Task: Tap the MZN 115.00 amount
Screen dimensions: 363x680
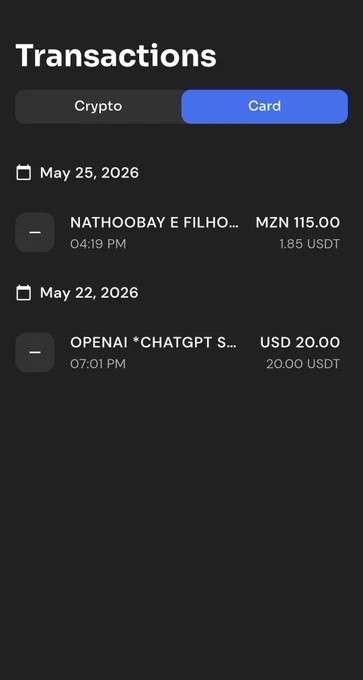Action: 298,223
